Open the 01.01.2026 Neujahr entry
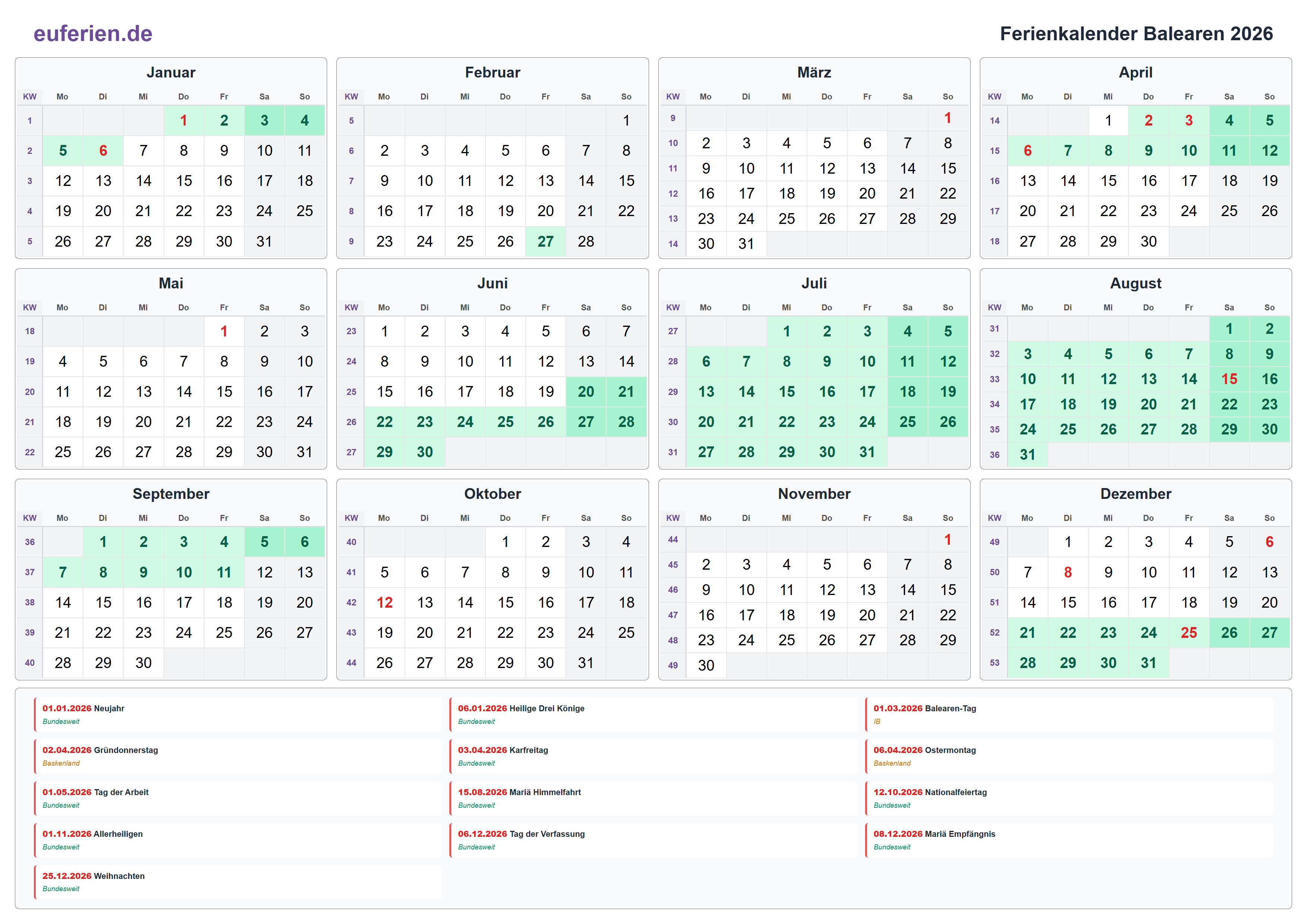This screenshot has height=924, width=1307. coord(237,715)
